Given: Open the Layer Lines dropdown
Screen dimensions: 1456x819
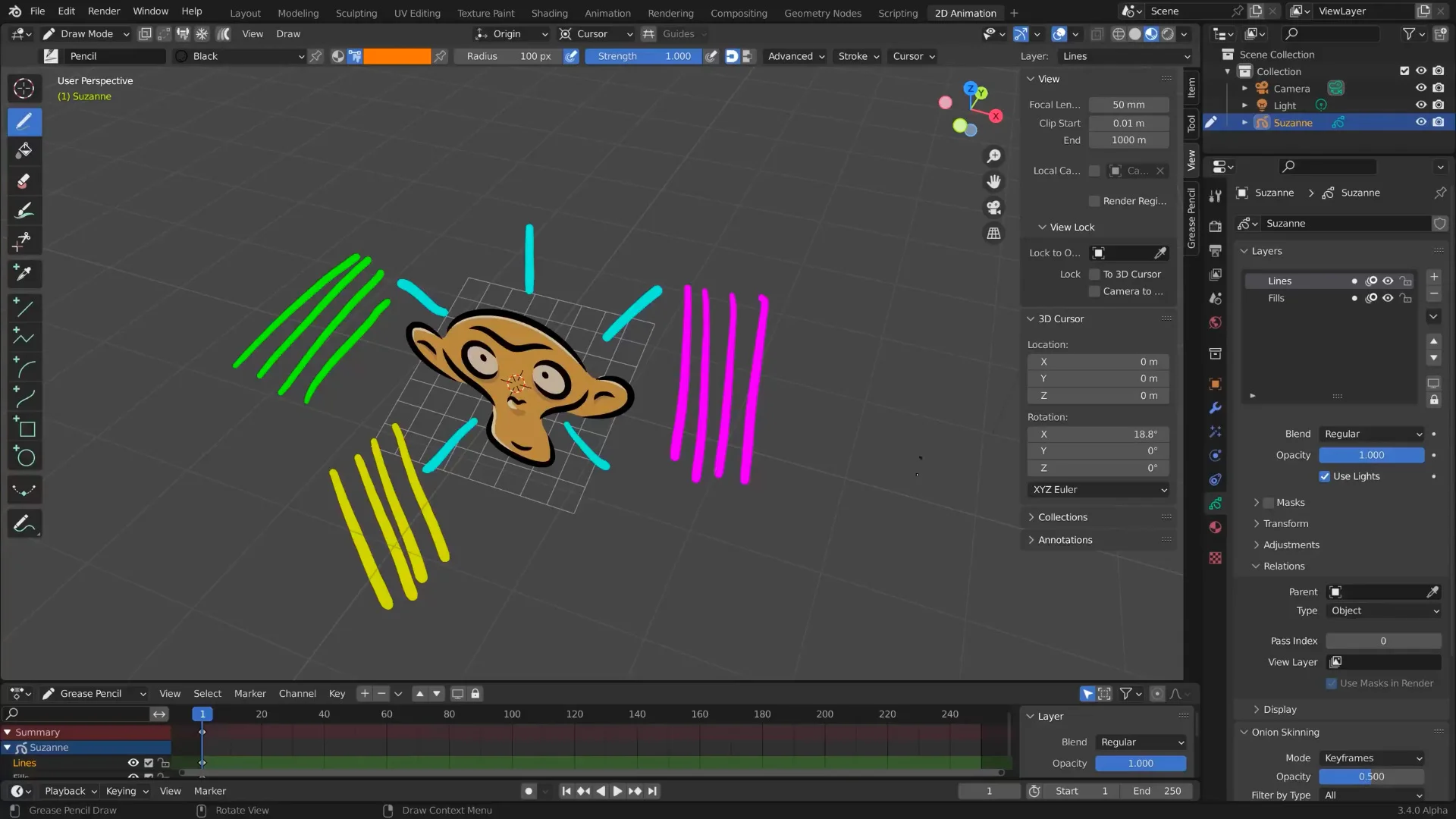Looking at the screenshot, I should pos(1125,56).
